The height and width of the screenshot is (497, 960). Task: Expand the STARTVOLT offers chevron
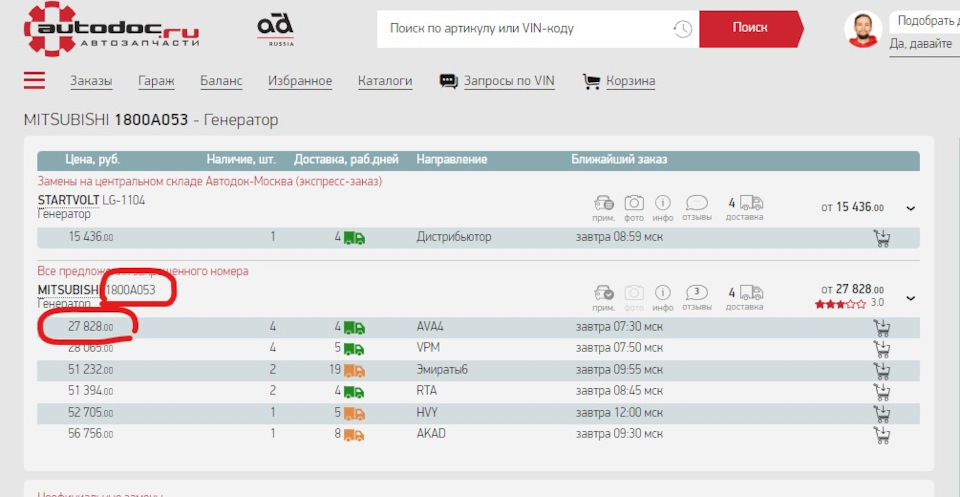click(910, 208)
